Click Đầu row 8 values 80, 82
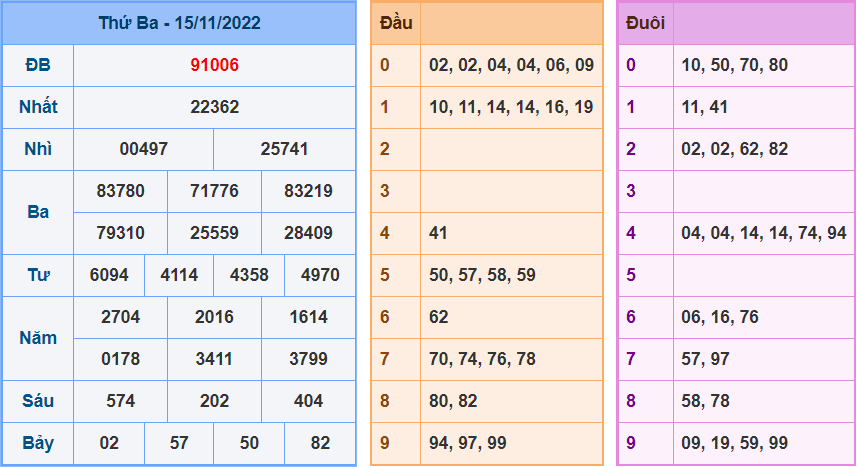857x467 pixels. 453,401
